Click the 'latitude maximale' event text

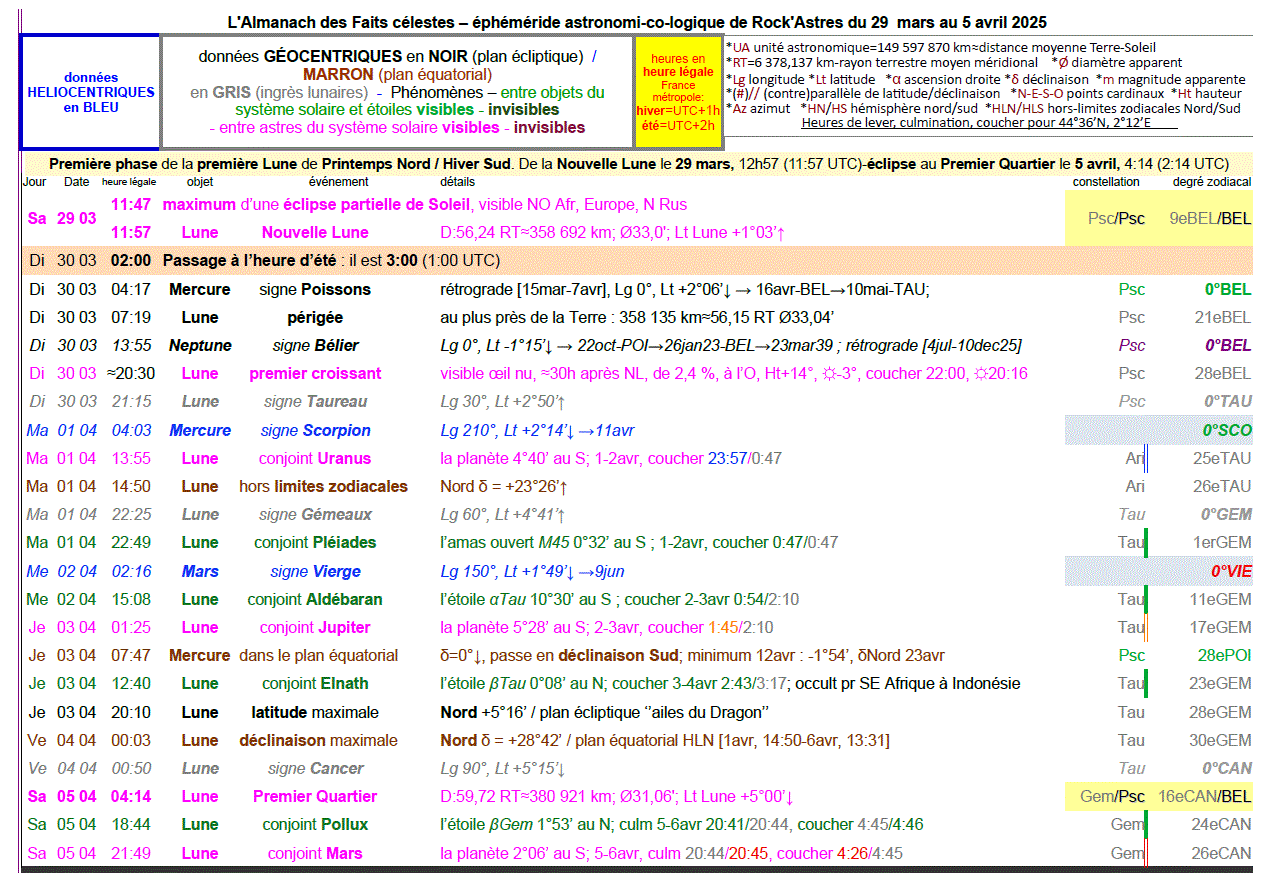tap(315, 713)
